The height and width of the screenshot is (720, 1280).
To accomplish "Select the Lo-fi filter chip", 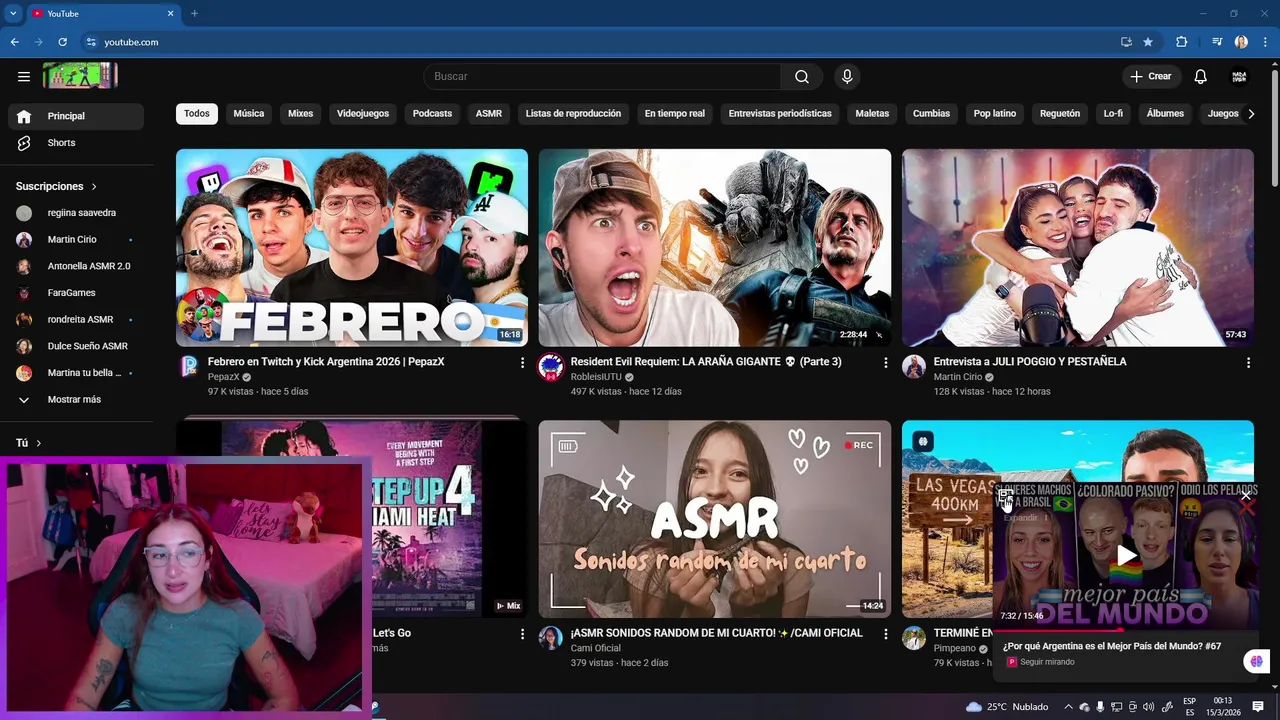I will [1113, 114].
